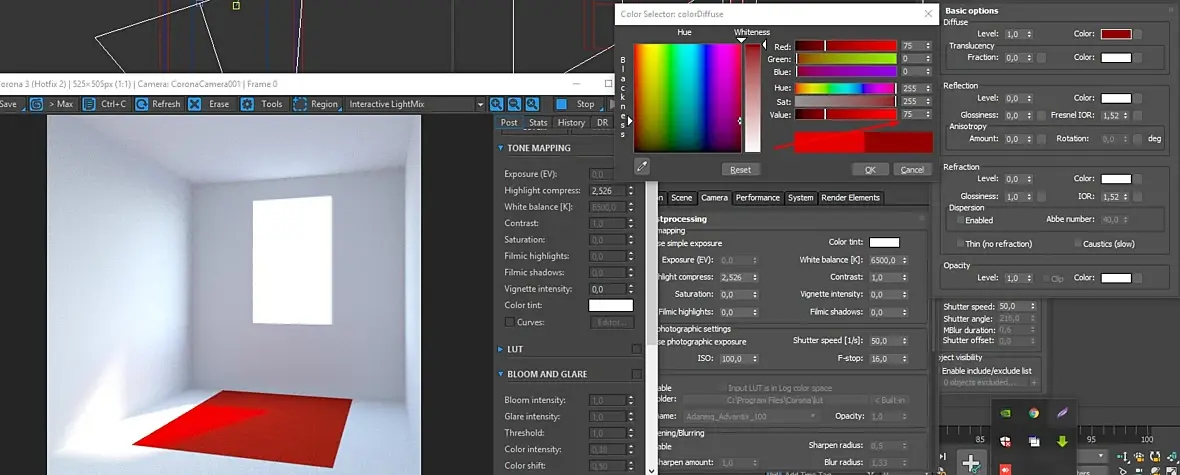Click the purple feather tray icon
This screenshot has height=475, width=1180.
point(1063,413)
